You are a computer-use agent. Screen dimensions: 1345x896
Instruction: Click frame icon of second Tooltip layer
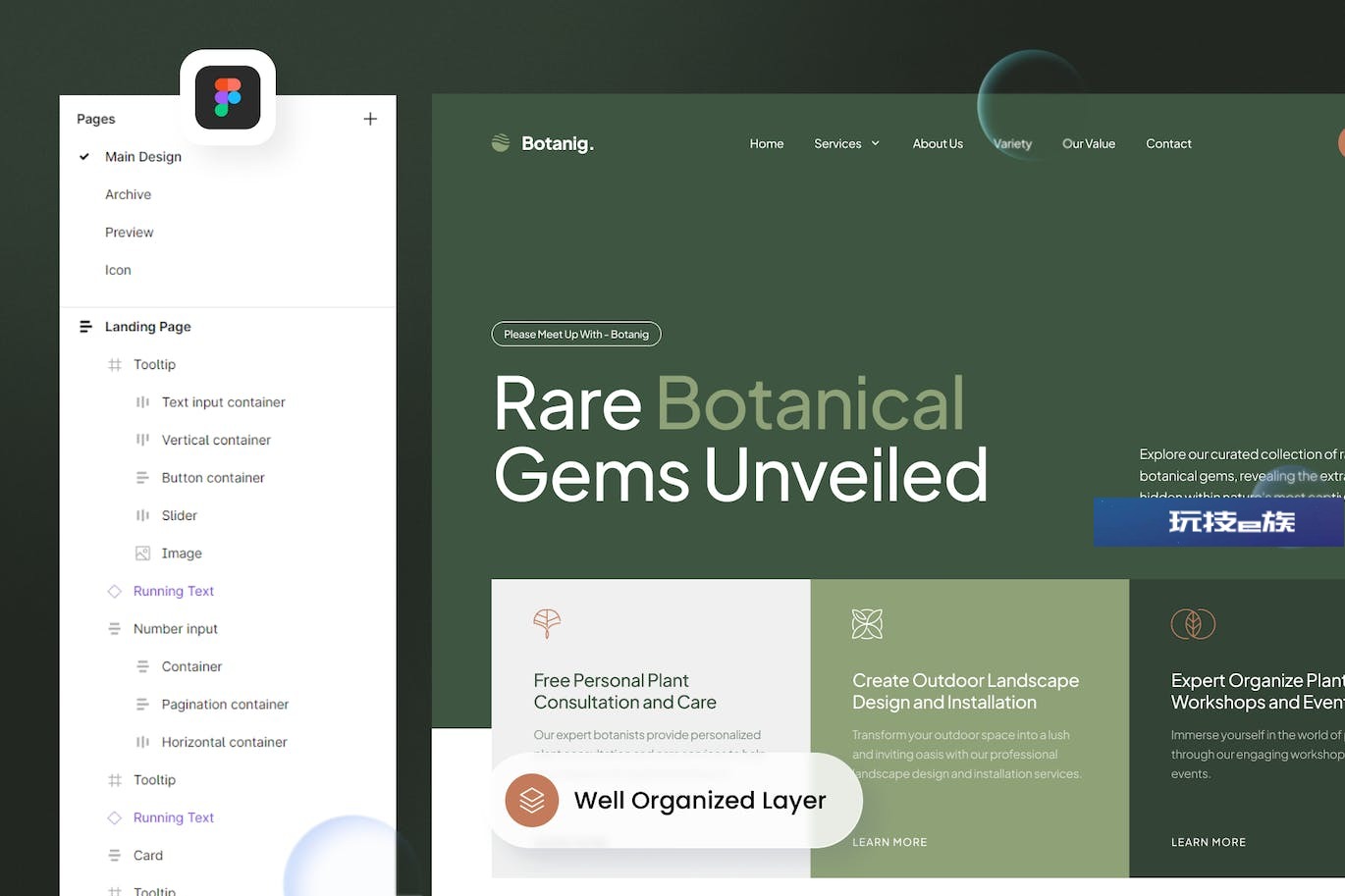pyautogui.click(x=115, y=780)
